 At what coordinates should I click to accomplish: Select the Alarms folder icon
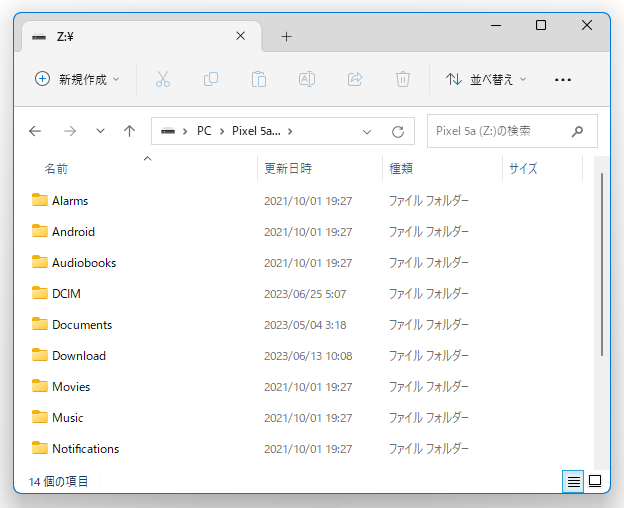40,200
